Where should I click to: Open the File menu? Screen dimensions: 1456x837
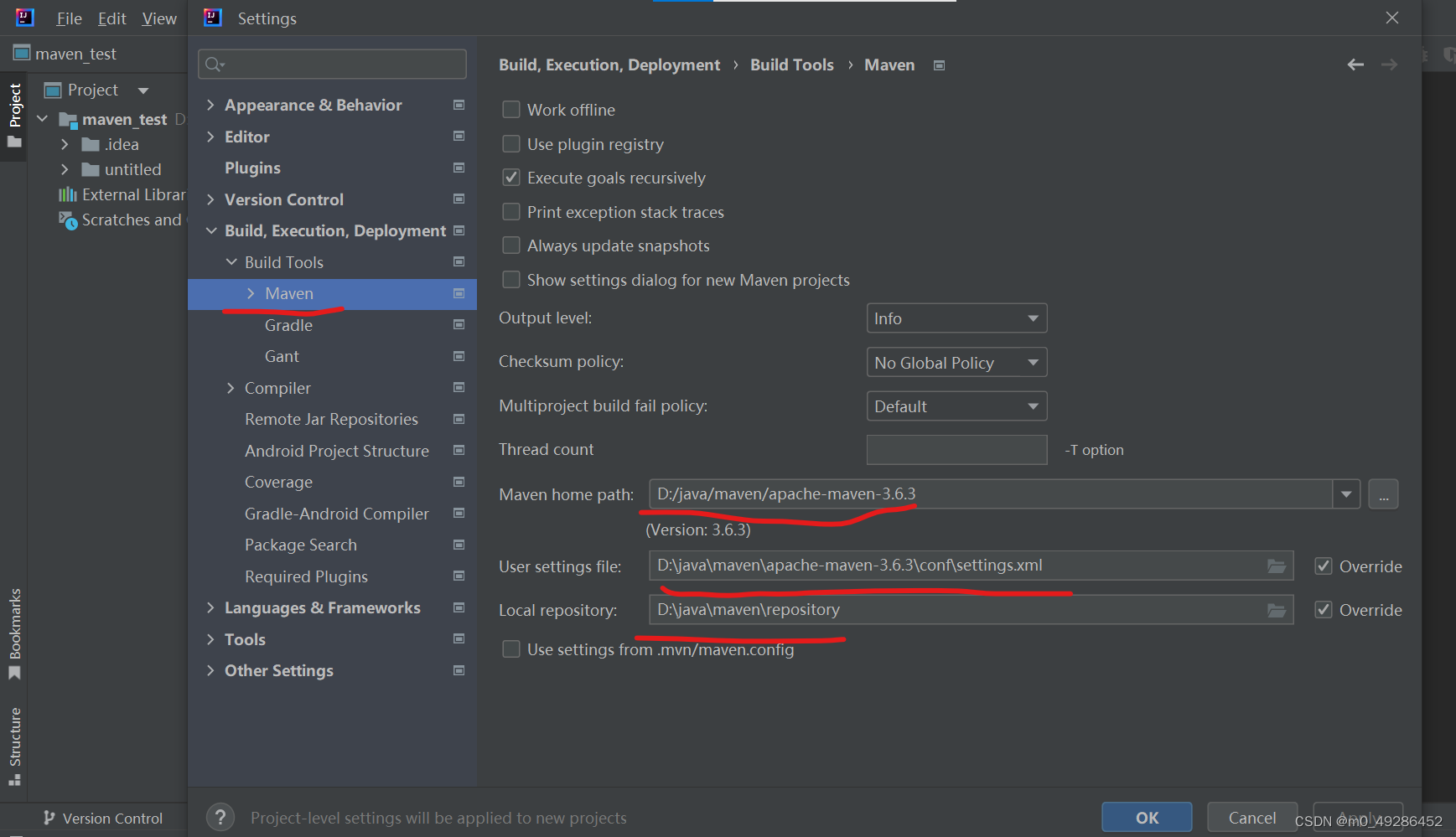click(69, 18)
